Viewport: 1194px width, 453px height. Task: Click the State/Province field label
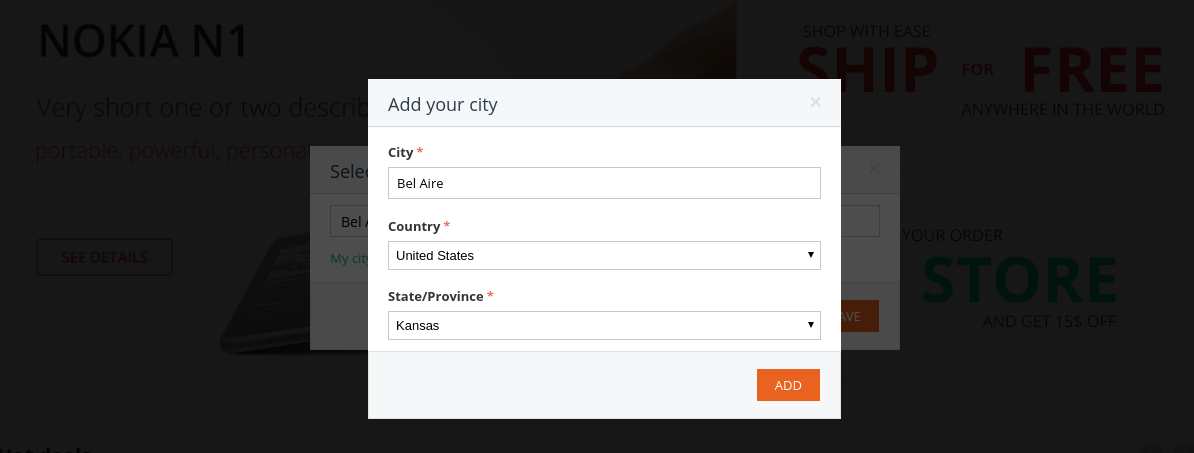435,296
